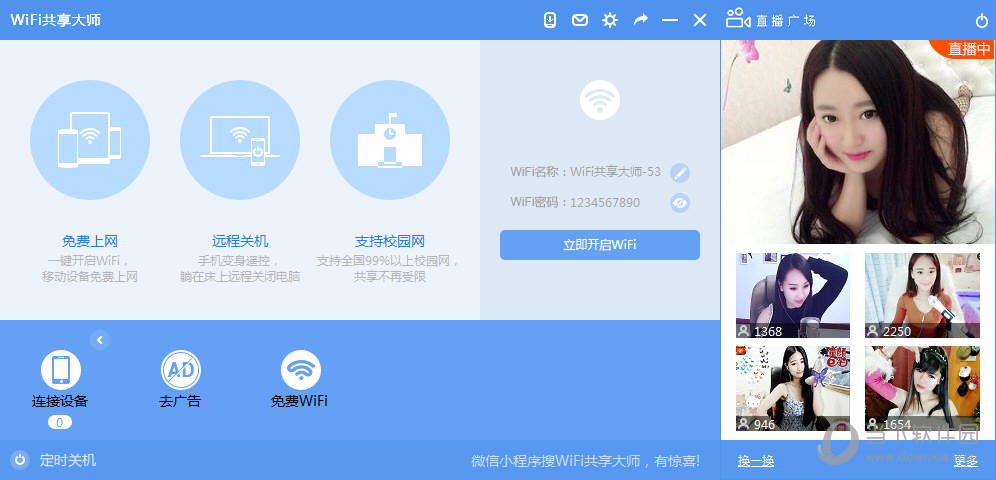The width and height of the screenshot is (996, 480).
Task: Open 直播广场 live plaza tab
Action: pyautogui.click(x=771, y=20)
